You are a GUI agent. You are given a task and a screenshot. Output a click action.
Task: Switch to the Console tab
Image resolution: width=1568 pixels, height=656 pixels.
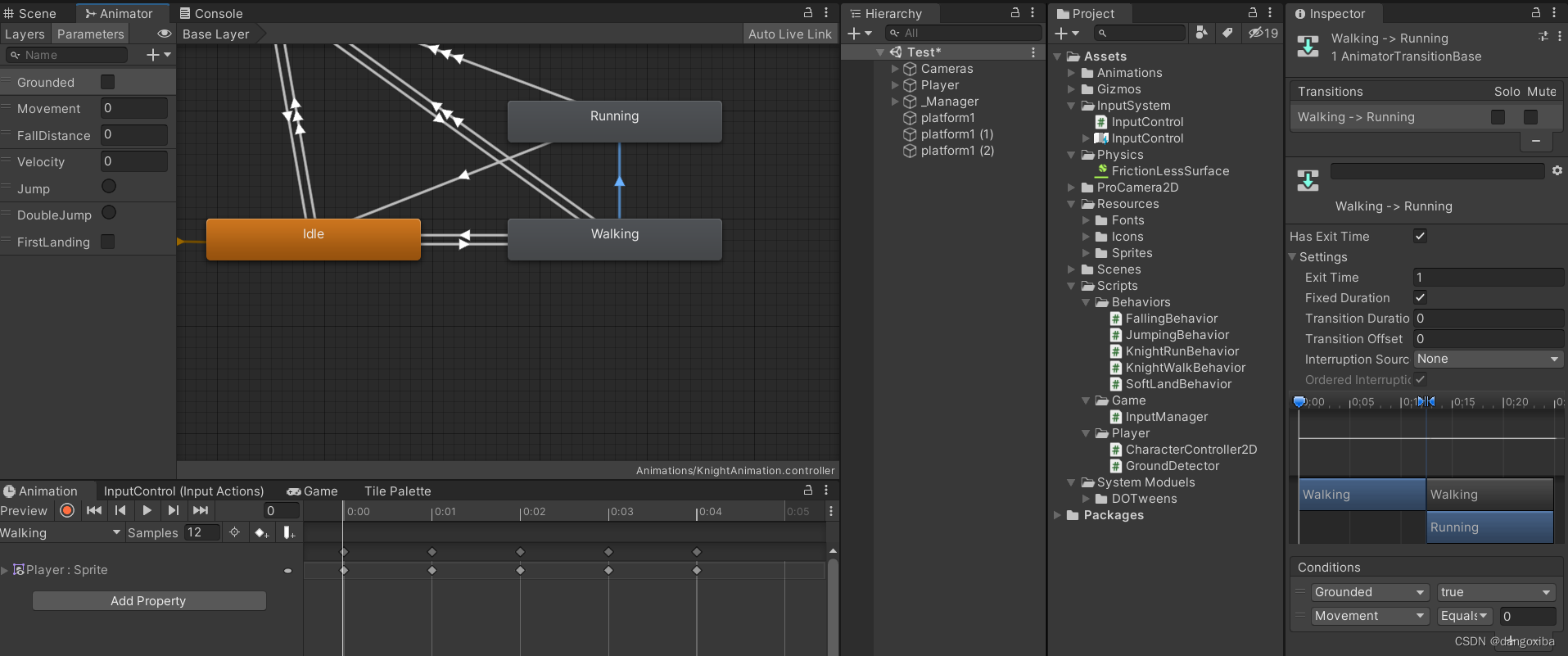tap(211, 13)
